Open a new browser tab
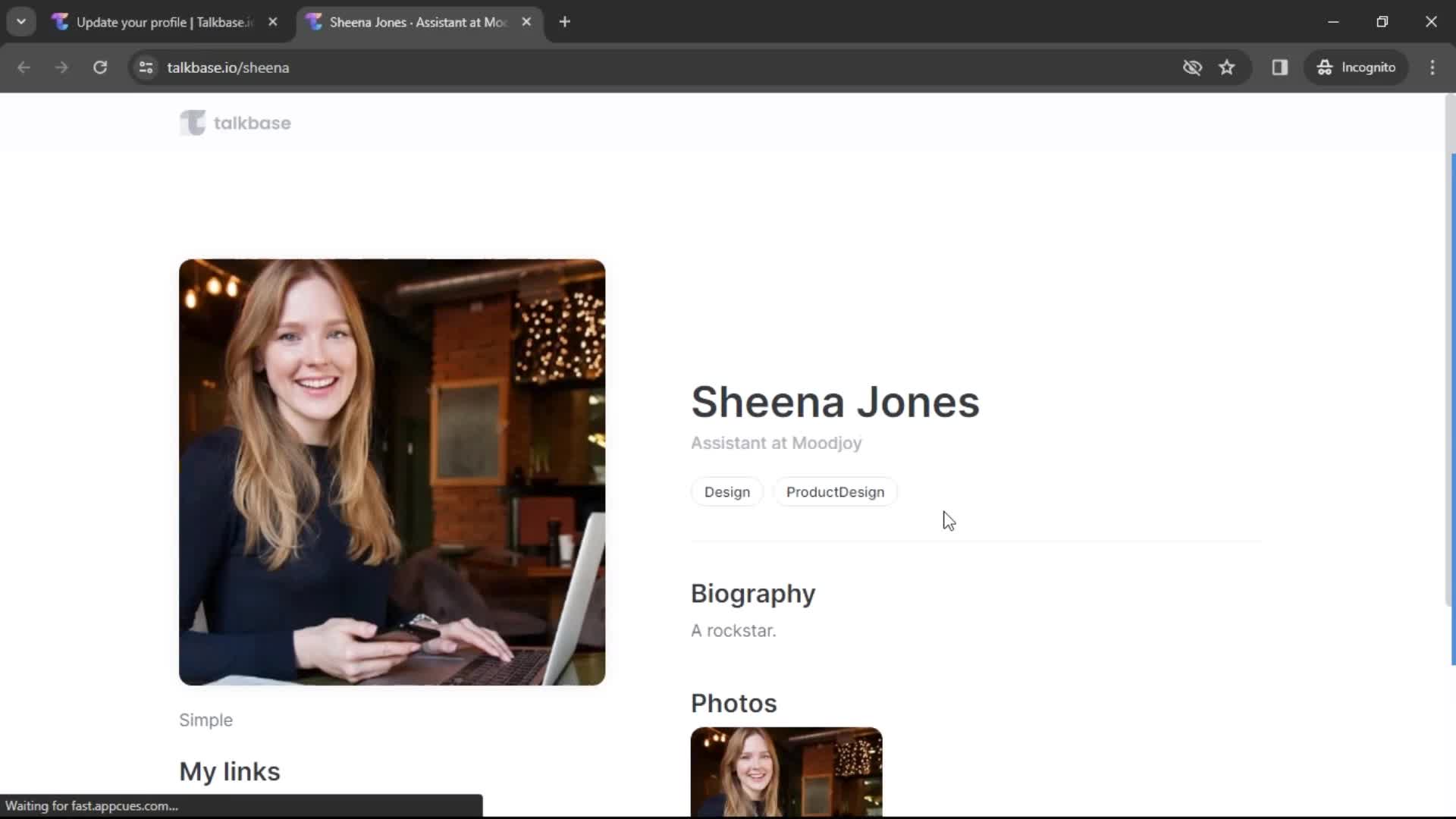This screenshot has width=1456, height=819. (564, 22)
